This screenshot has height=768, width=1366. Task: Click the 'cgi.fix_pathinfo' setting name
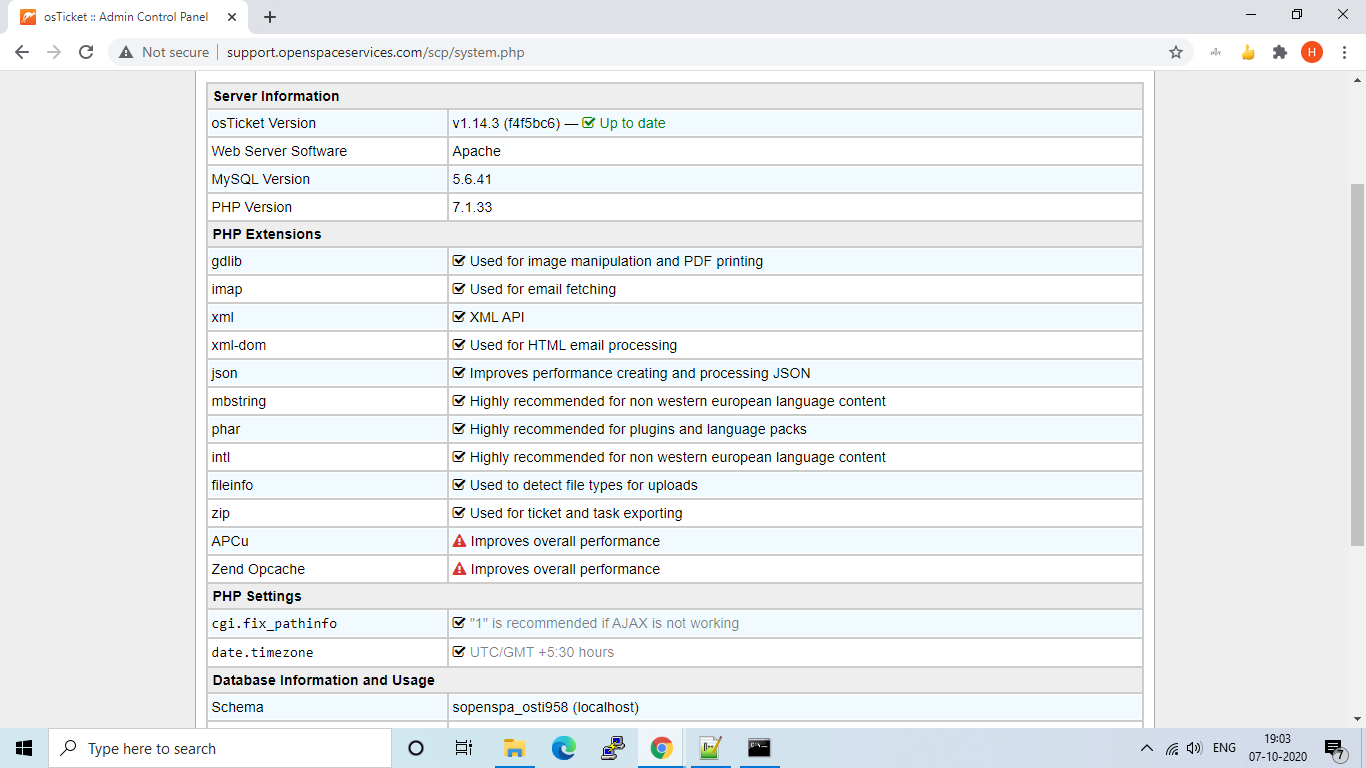coord(274,623)
